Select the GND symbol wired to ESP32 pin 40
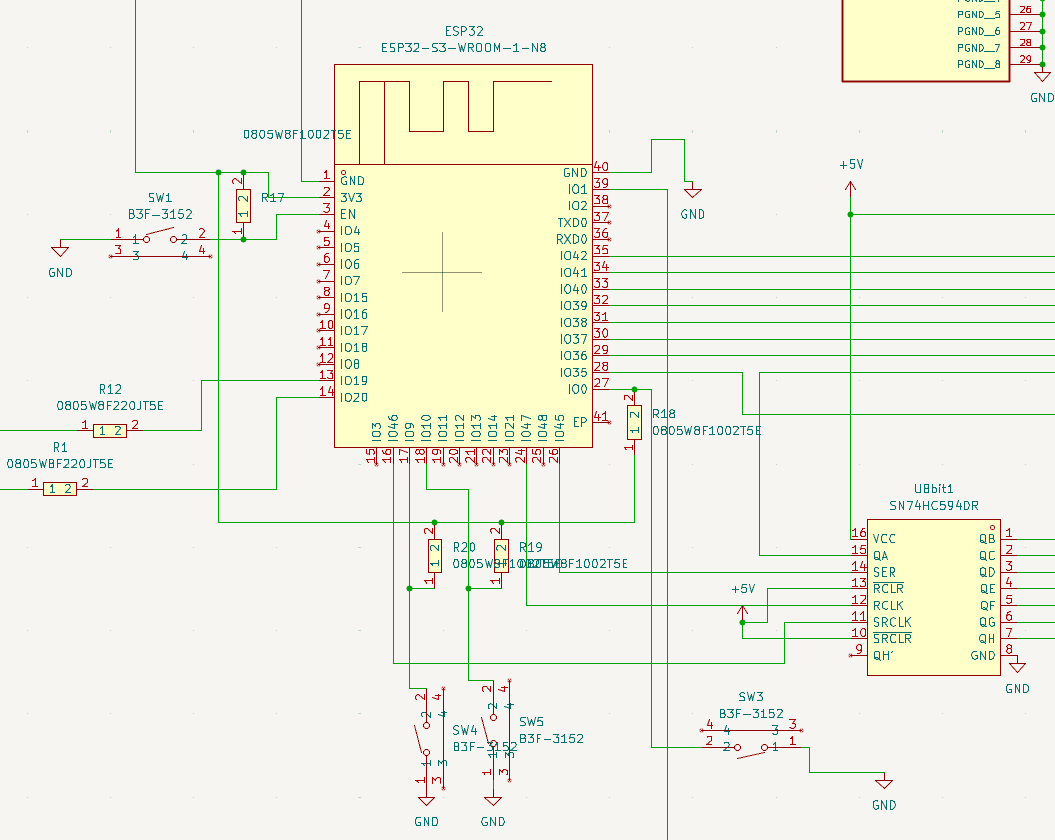The height and width of the screenshot is (840, 1055). [692, 193]
